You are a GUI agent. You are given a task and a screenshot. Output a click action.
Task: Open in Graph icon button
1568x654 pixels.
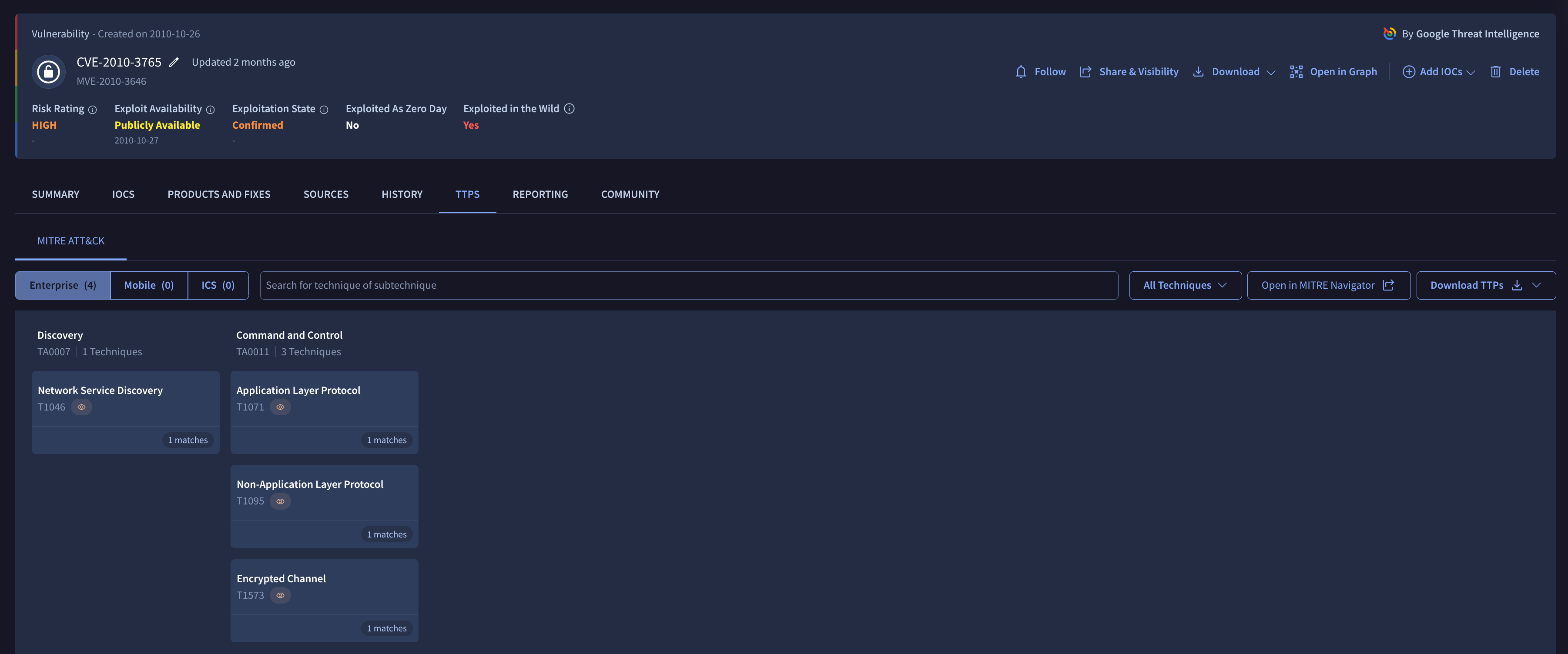pyautogui.click(x=1296, y=72)
